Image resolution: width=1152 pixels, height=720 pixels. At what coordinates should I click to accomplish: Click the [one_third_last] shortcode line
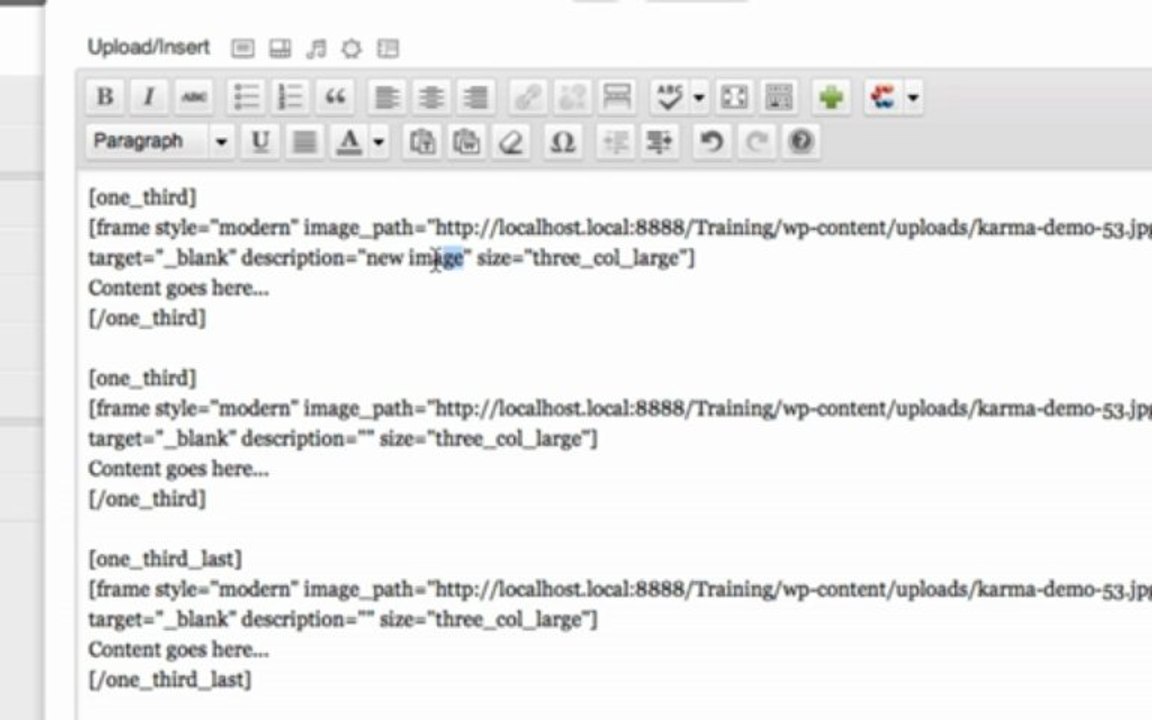[x=165, y=559]
